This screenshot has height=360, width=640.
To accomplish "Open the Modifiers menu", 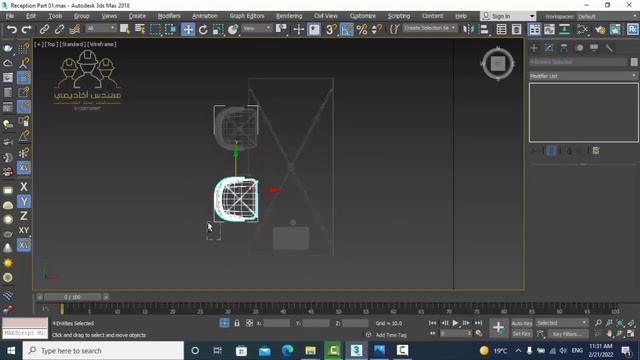I will click(169, 16).
